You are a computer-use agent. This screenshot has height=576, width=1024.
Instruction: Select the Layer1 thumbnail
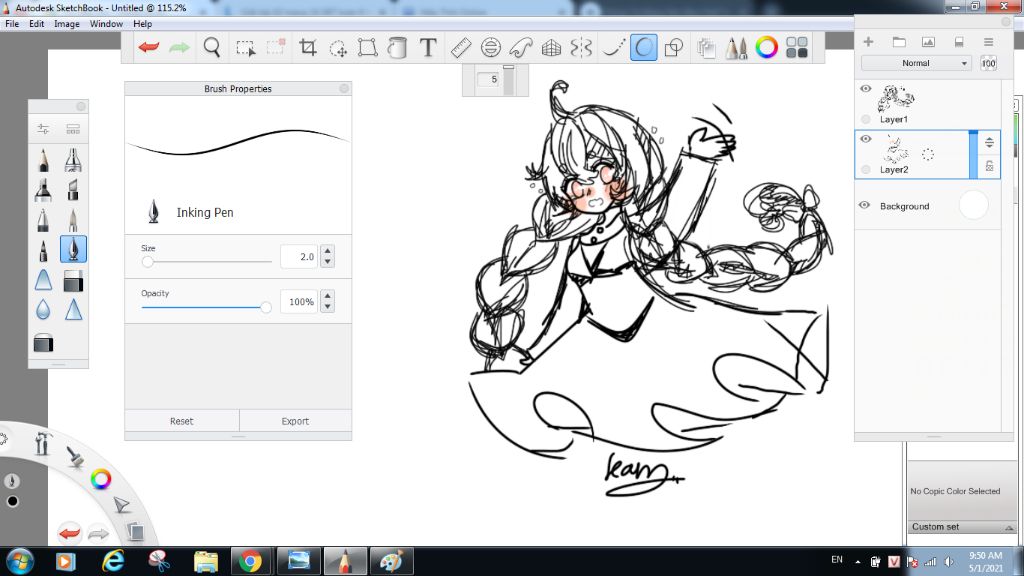click(x=895, y=99)
